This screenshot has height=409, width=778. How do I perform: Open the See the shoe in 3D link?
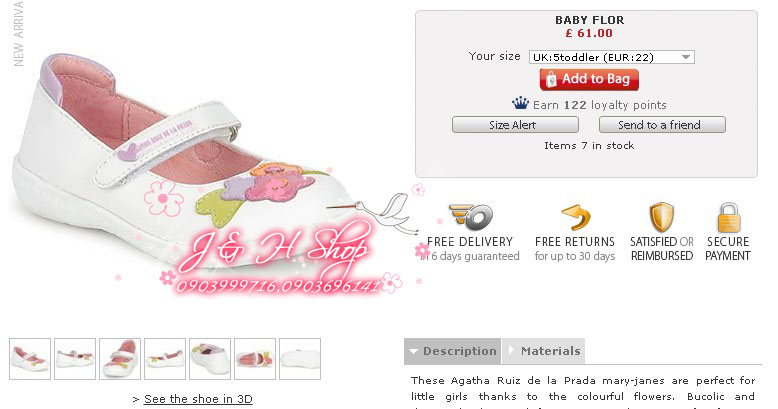click(x=198, y=399)
